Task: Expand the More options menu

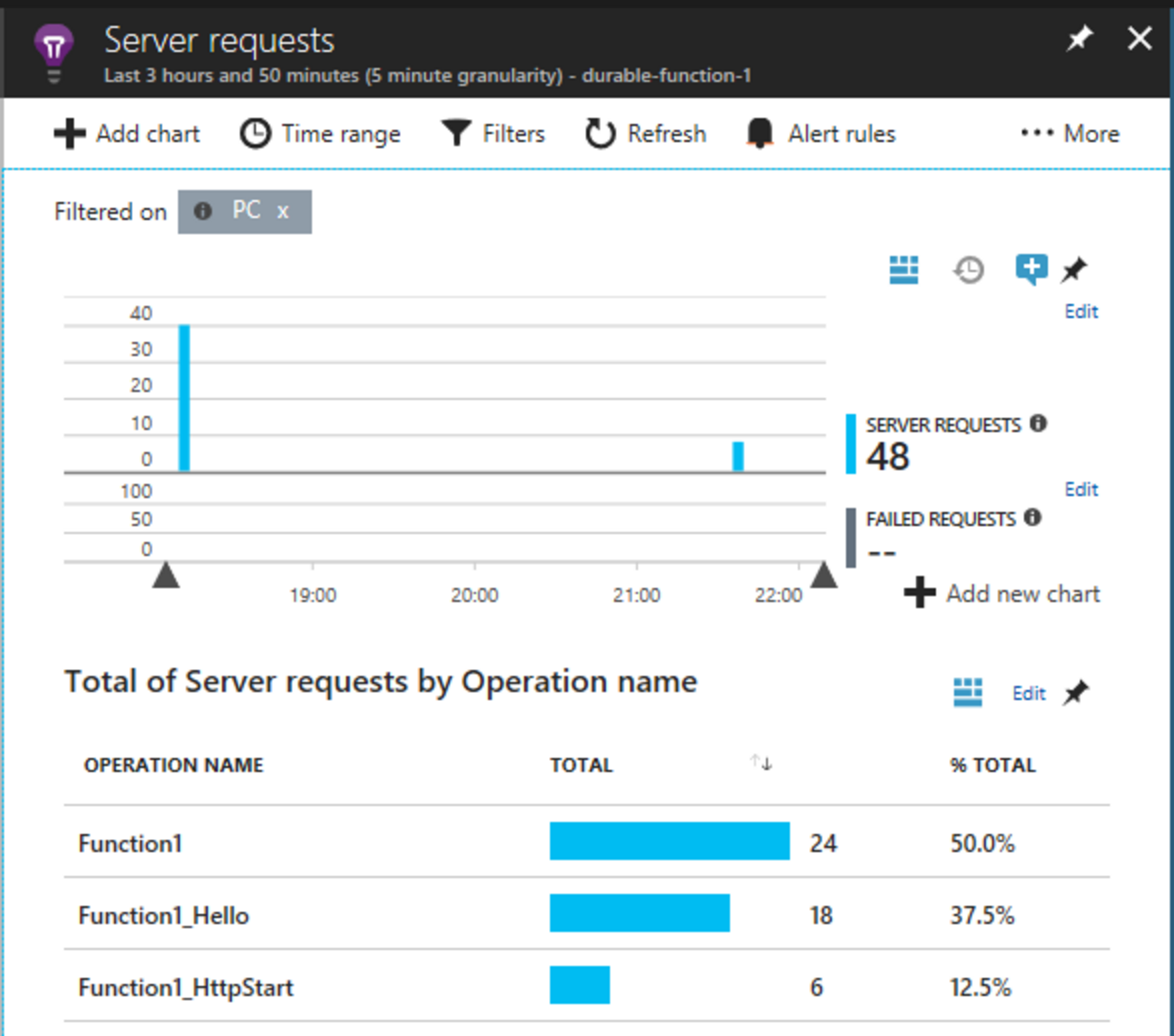Action: coord(1070,134)
